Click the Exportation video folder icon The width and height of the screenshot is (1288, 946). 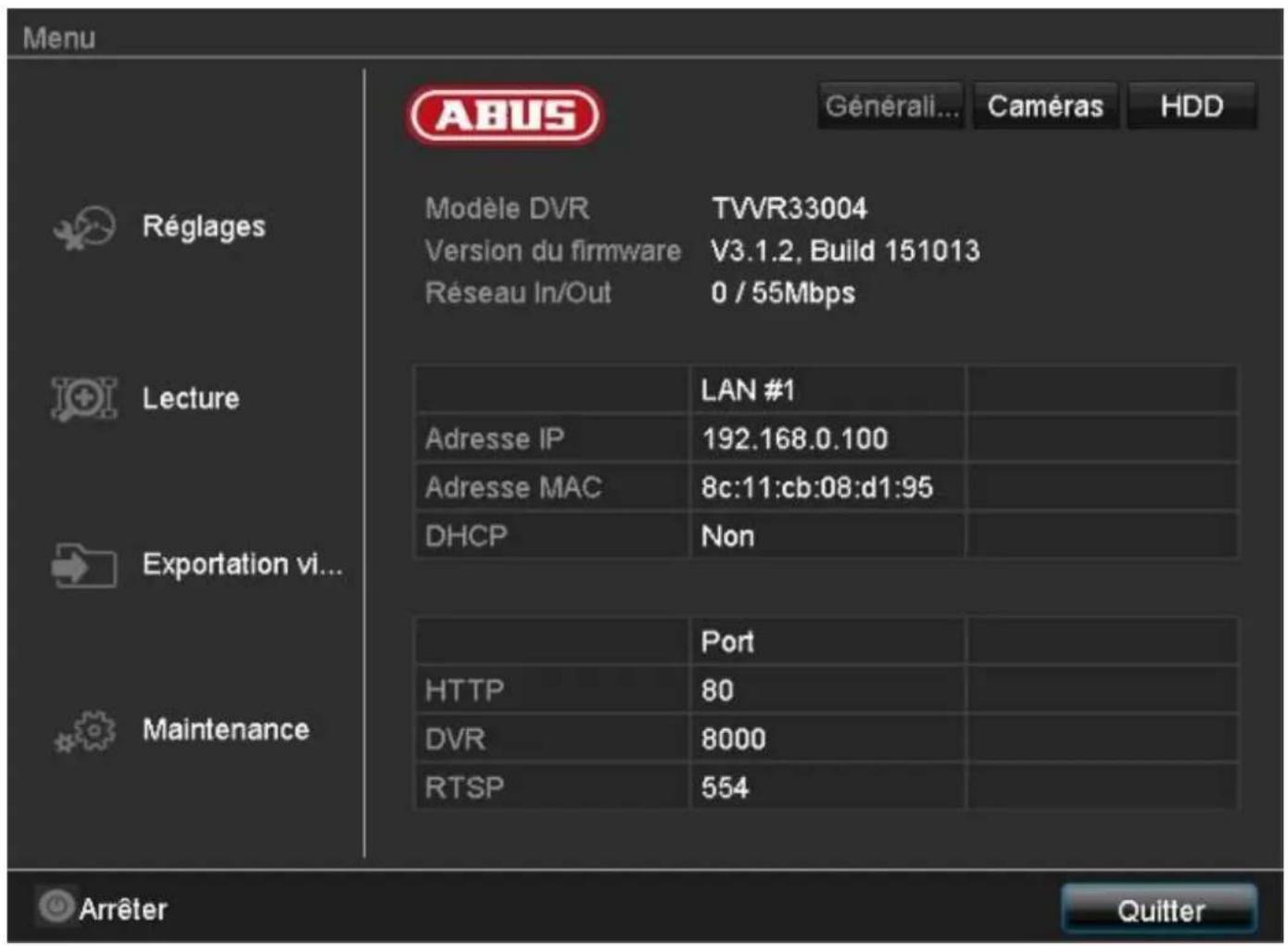pyautogui.click(x=83, y=564)
